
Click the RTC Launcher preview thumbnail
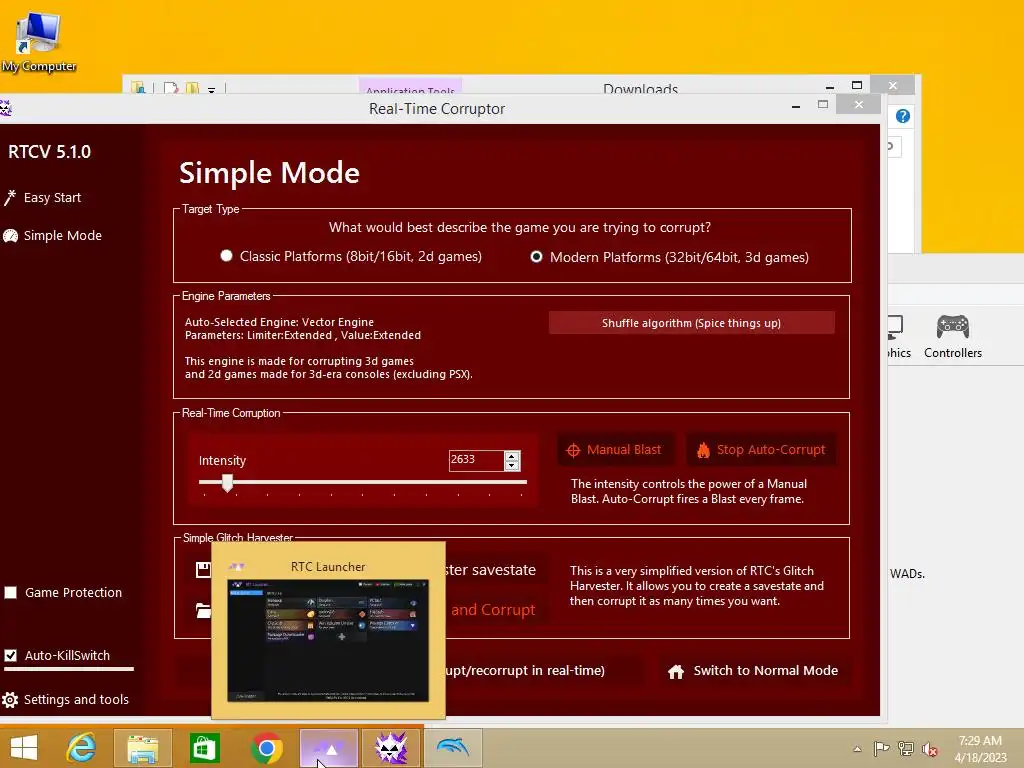[x=328, y=641]
